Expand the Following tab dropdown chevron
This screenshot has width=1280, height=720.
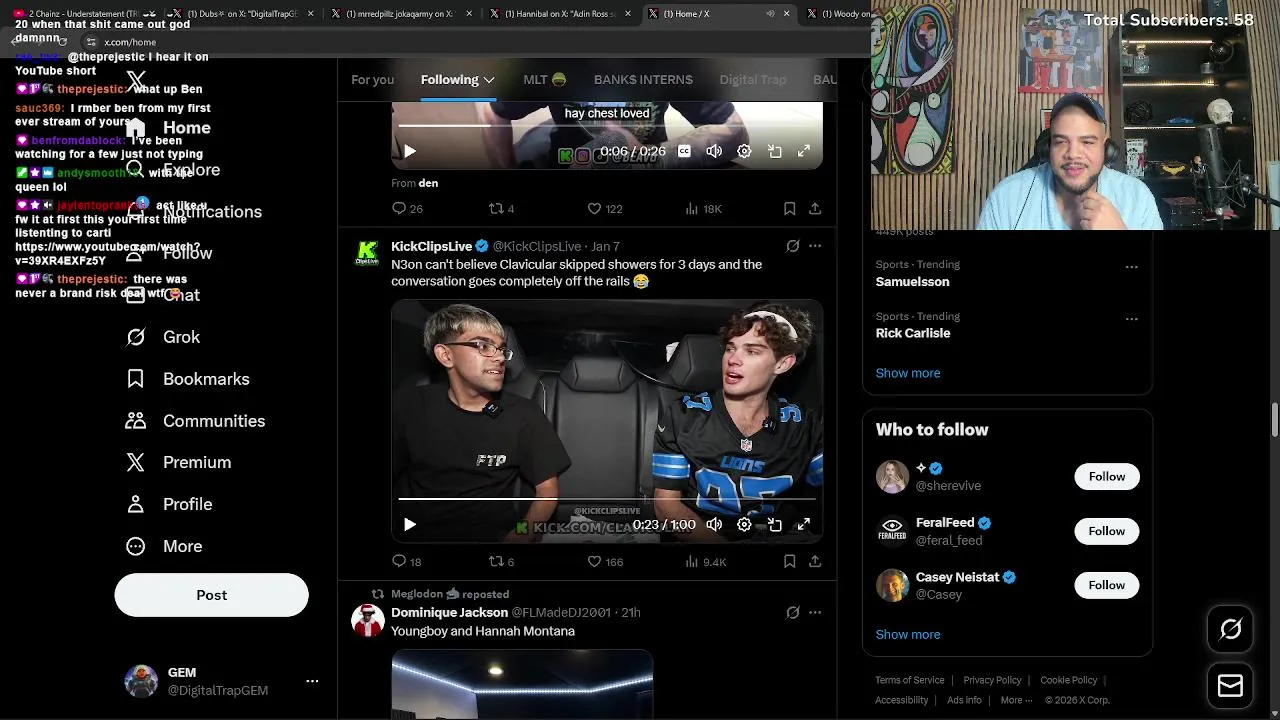489,80
